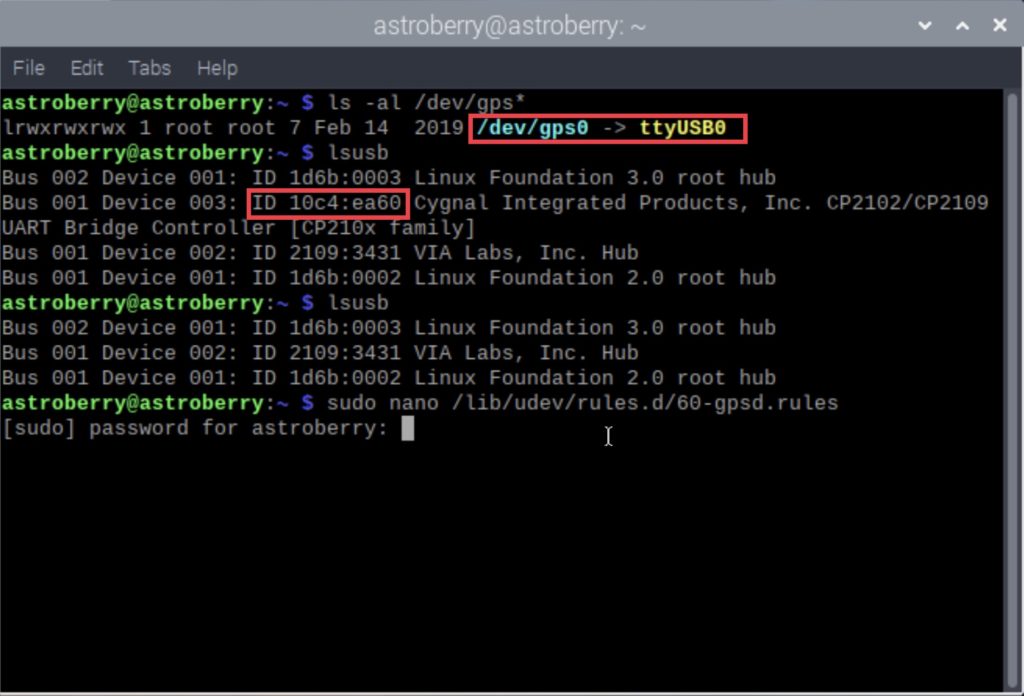Open the Tabs menu
1024x696 pixels.
pyautogui.click(x=150, y=68)
